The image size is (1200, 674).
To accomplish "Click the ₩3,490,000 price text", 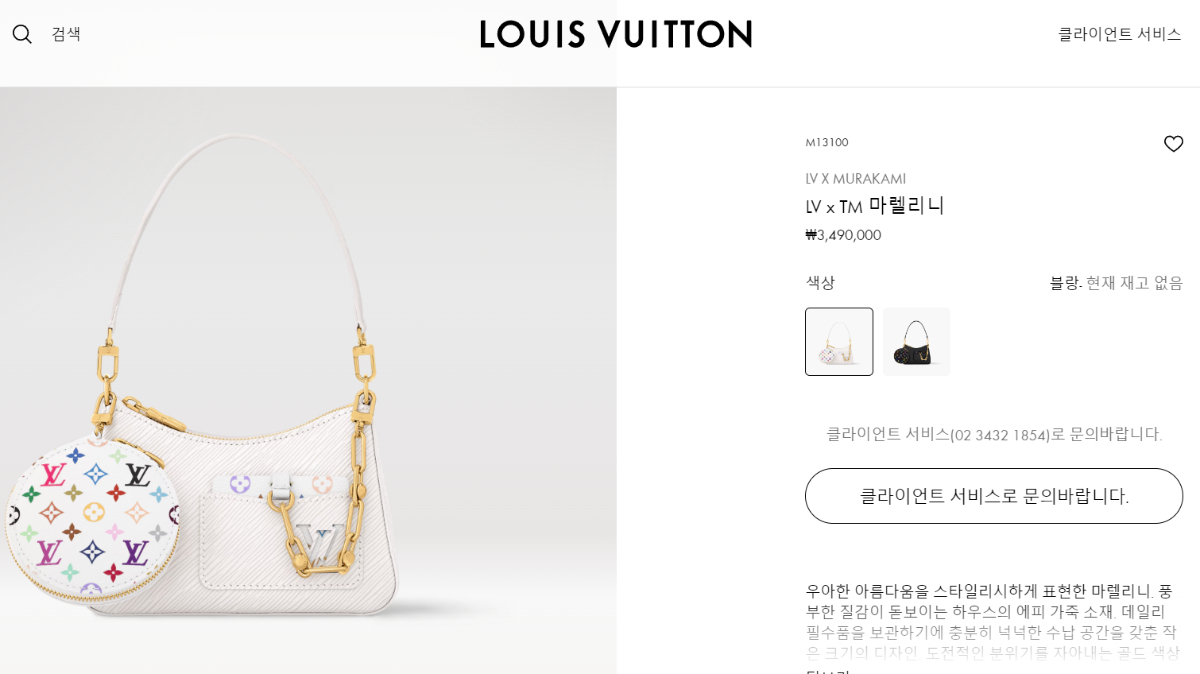I will [843, 235].
